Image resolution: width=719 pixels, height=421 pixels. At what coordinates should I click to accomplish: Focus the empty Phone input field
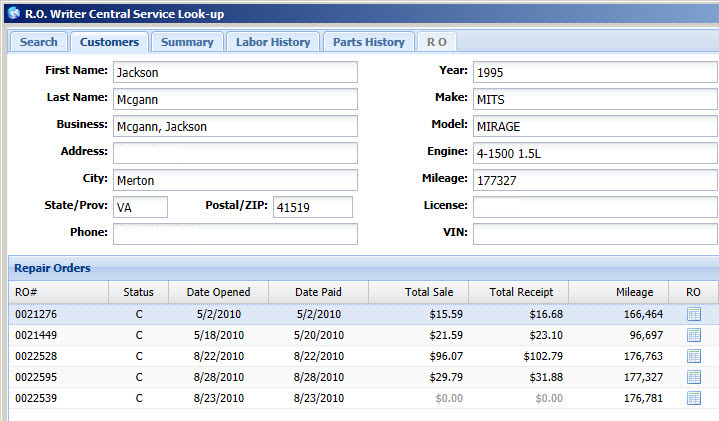[x=234, y=234]
